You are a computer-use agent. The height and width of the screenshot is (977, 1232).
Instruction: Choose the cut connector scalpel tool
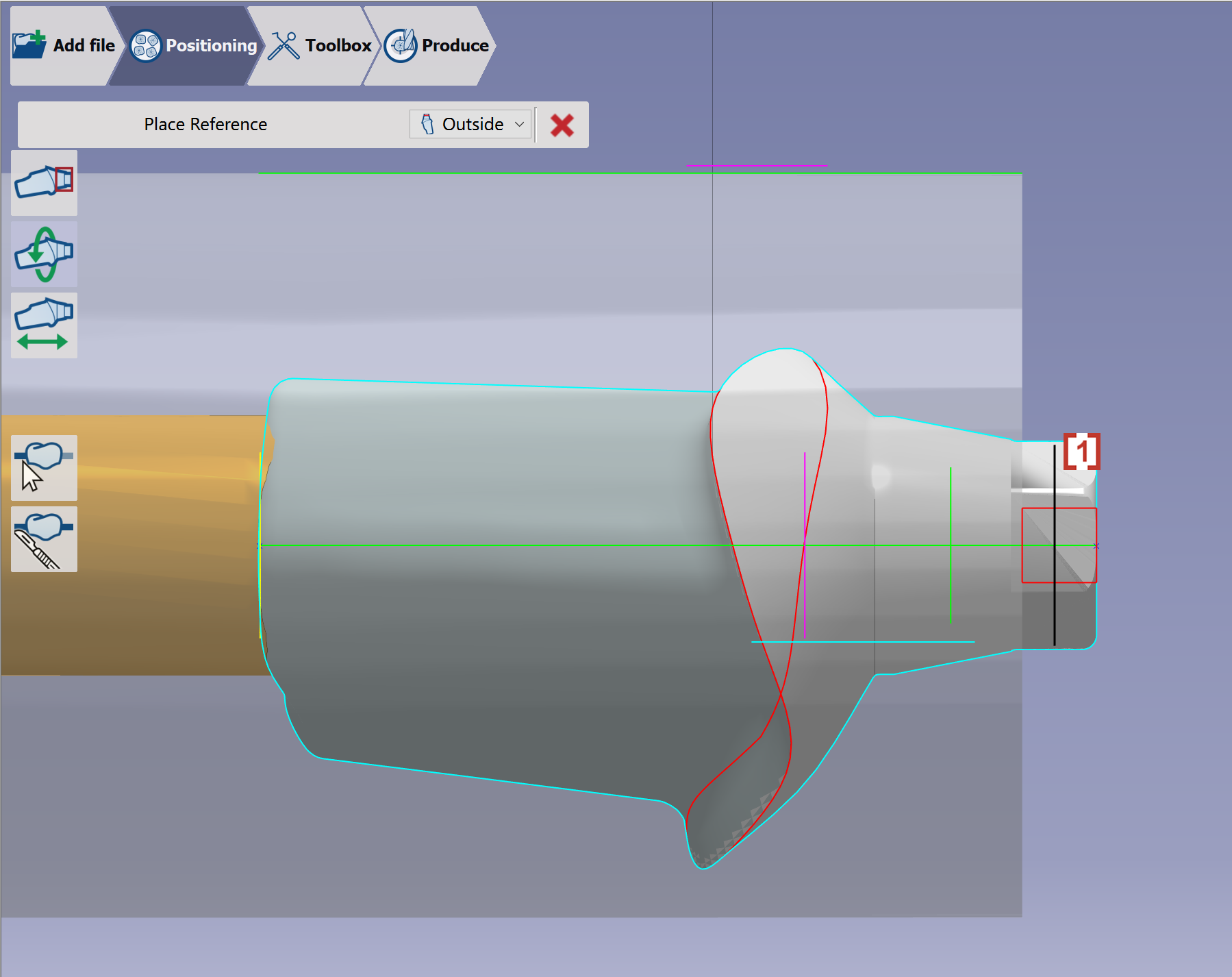[44, 539]
